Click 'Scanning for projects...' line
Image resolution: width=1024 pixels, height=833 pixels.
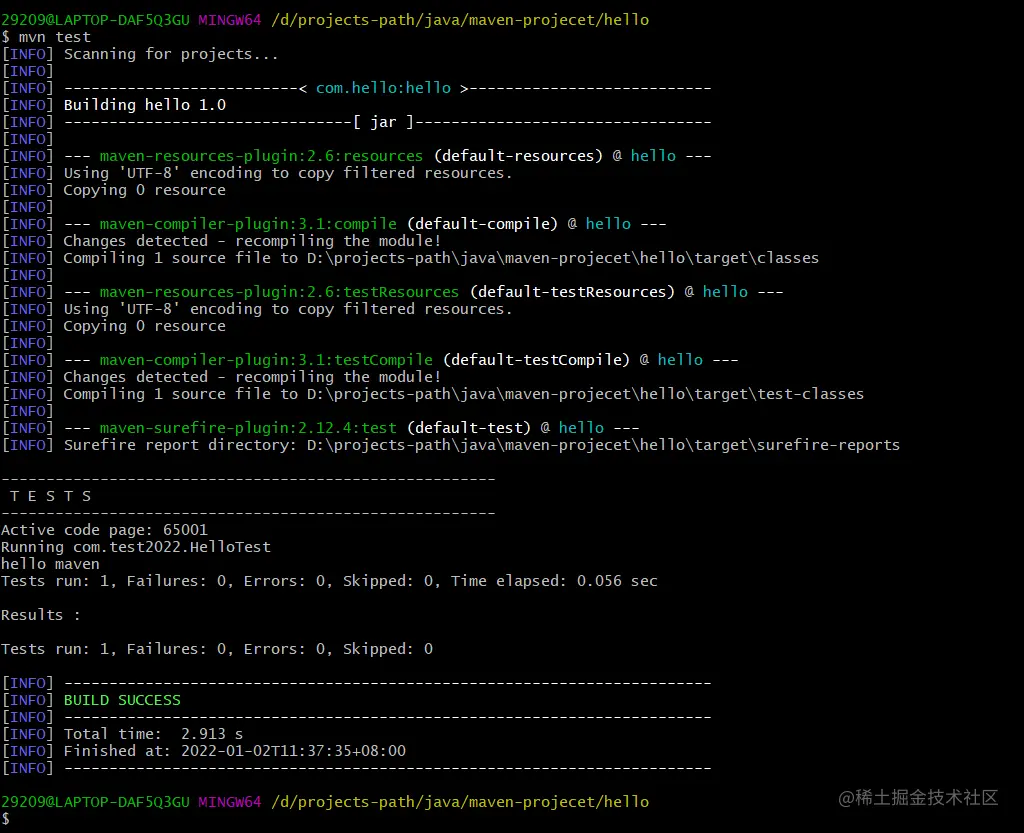pos(171,54)
